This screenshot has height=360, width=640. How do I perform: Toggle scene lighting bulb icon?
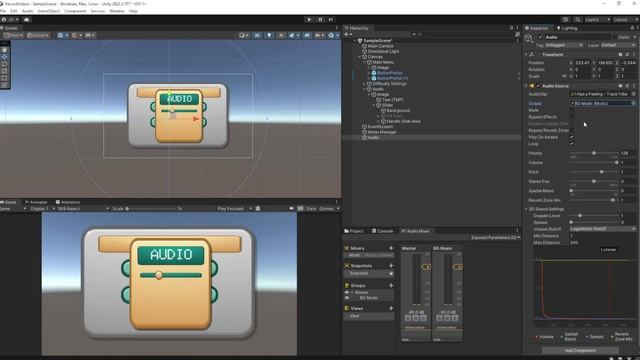[269, 36]
